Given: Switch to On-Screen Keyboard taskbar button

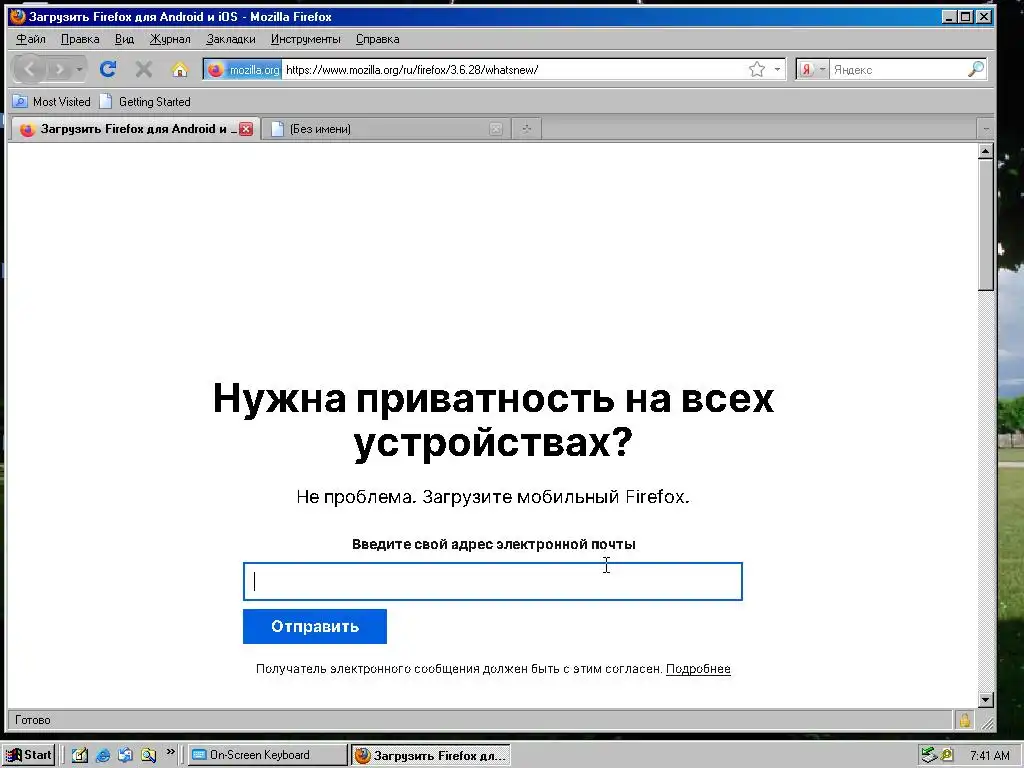Looking at the screenshot, I should (268, 755).
